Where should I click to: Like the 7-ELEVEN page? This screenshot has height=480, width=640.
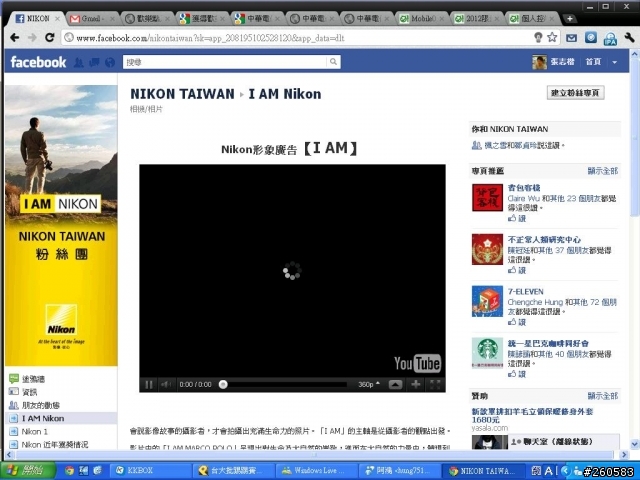517,322
